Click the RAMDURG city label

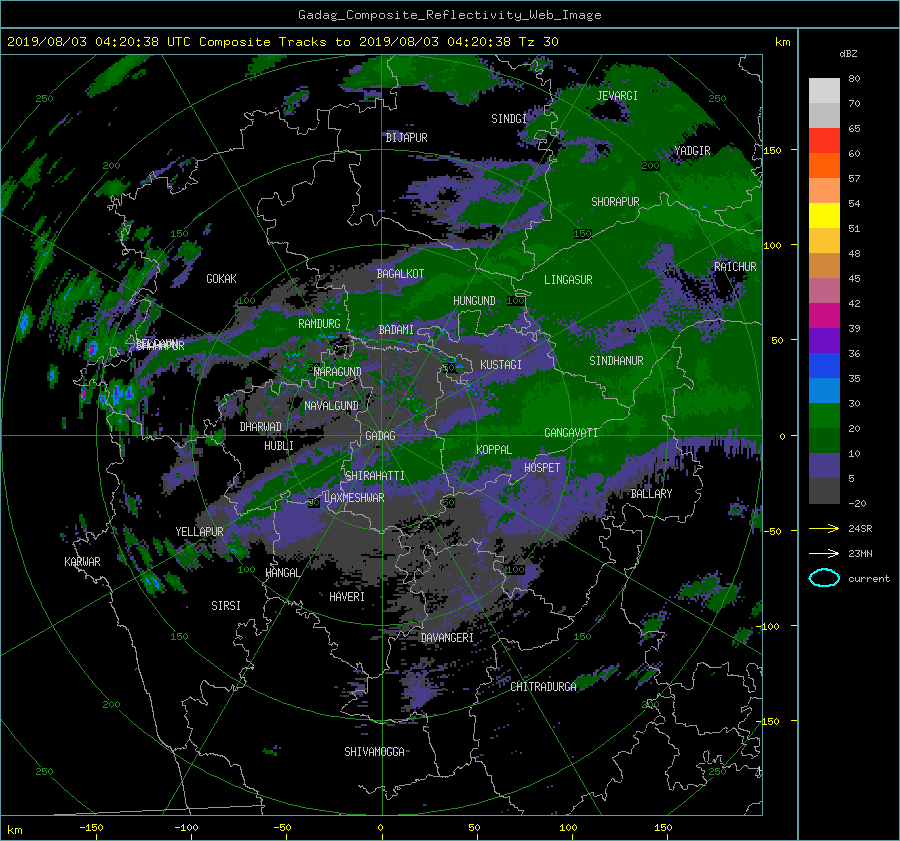pos(319,324)
